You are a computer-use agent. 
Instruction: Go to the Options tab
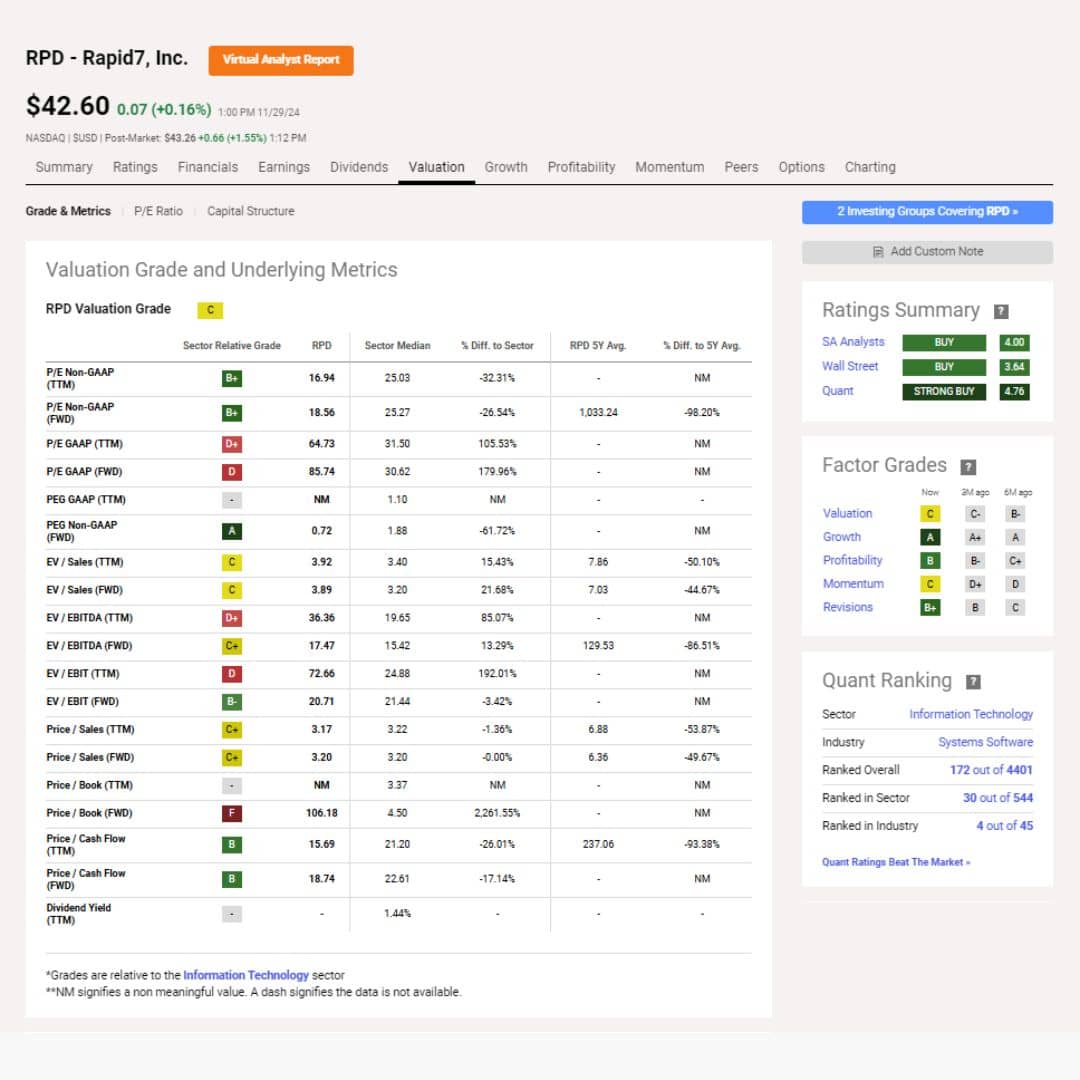click(x=801, y=167)
